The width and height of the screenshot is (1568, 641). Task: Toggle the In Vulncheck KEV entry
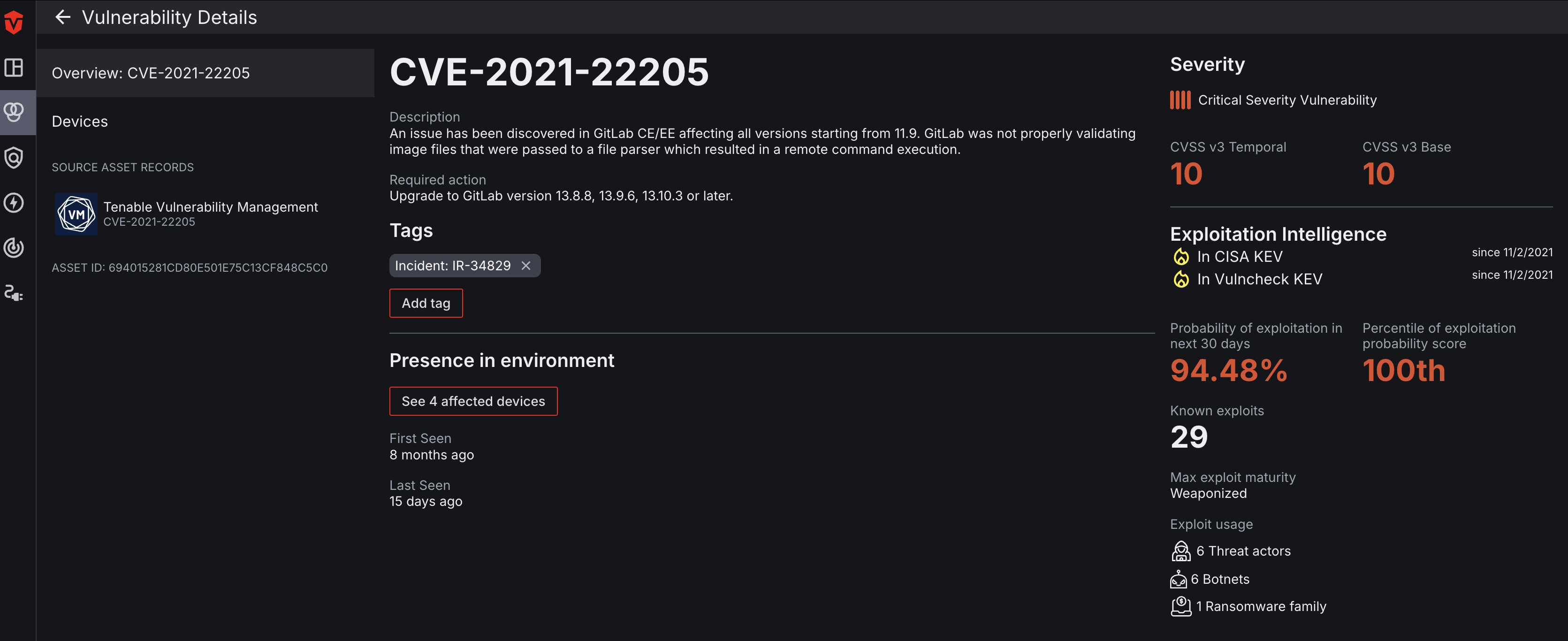(x=1259, y=279)
